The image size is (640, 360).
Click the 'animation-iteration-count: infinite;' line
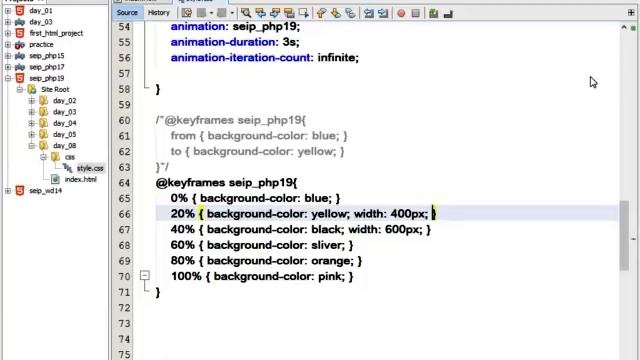[x=264, y=58]
